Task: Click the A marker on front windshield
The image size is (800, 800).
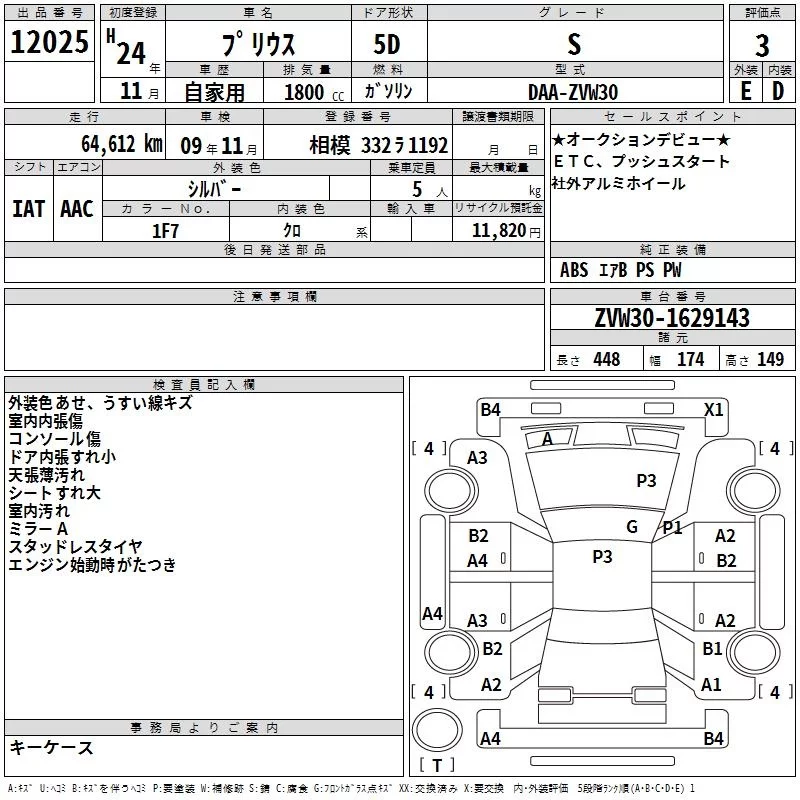Action: pos(547,439)
